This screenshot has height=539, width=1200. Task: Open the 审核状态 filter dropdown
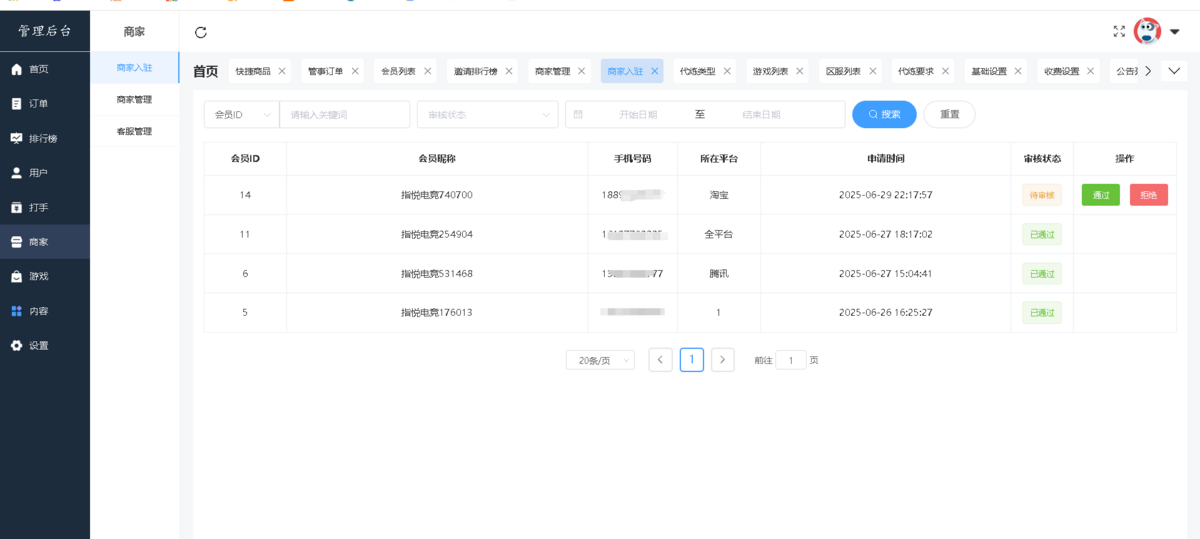tap(487, 114)
